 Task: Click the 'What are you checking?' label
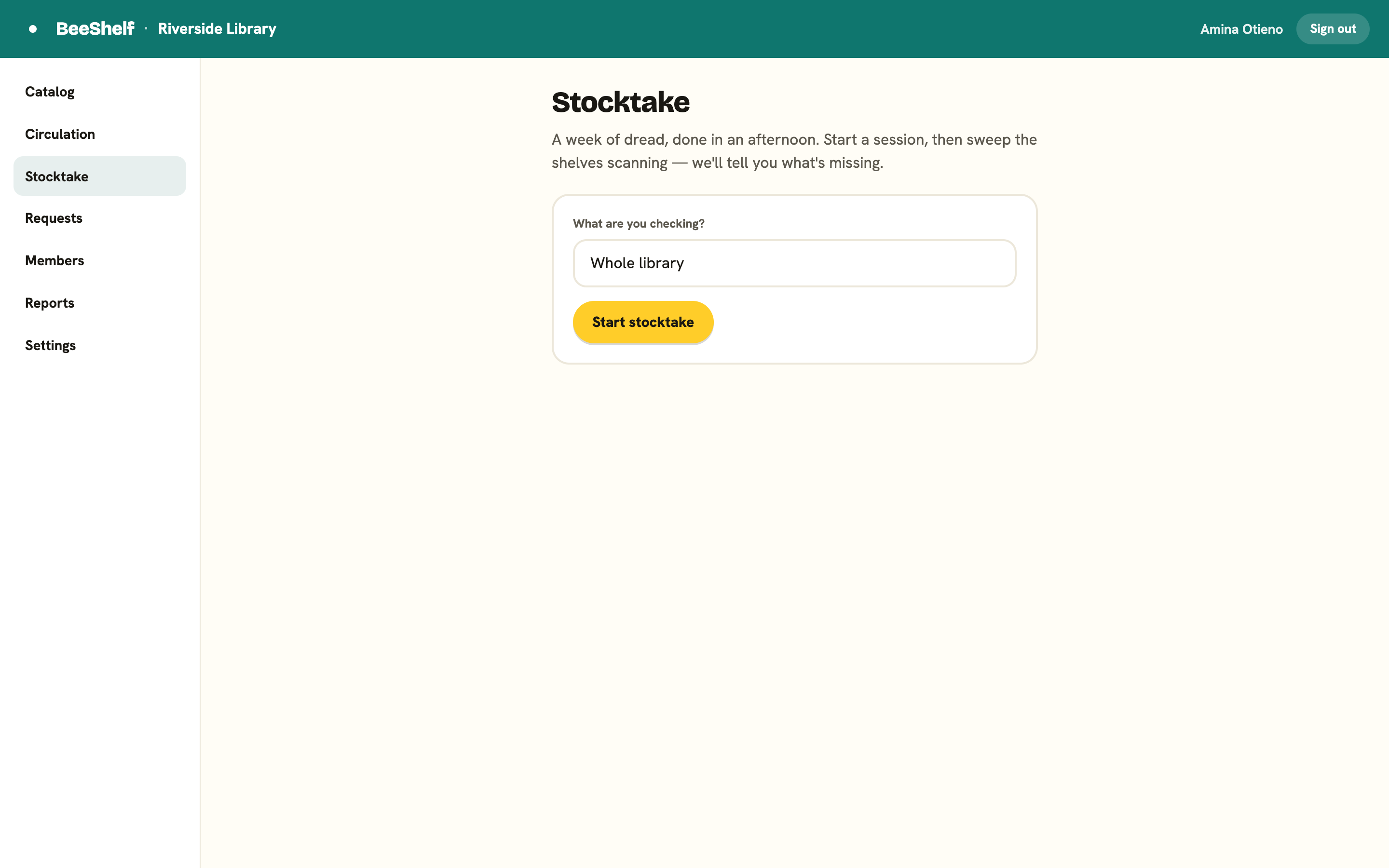(638, 223)
